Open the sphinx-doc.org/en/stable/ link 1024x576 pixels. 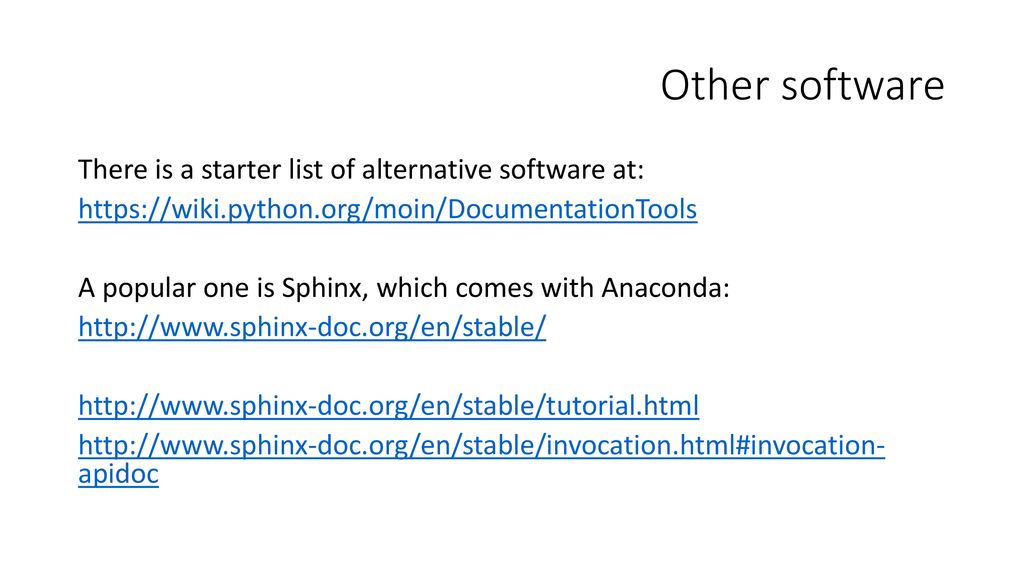tap(312, 327)
